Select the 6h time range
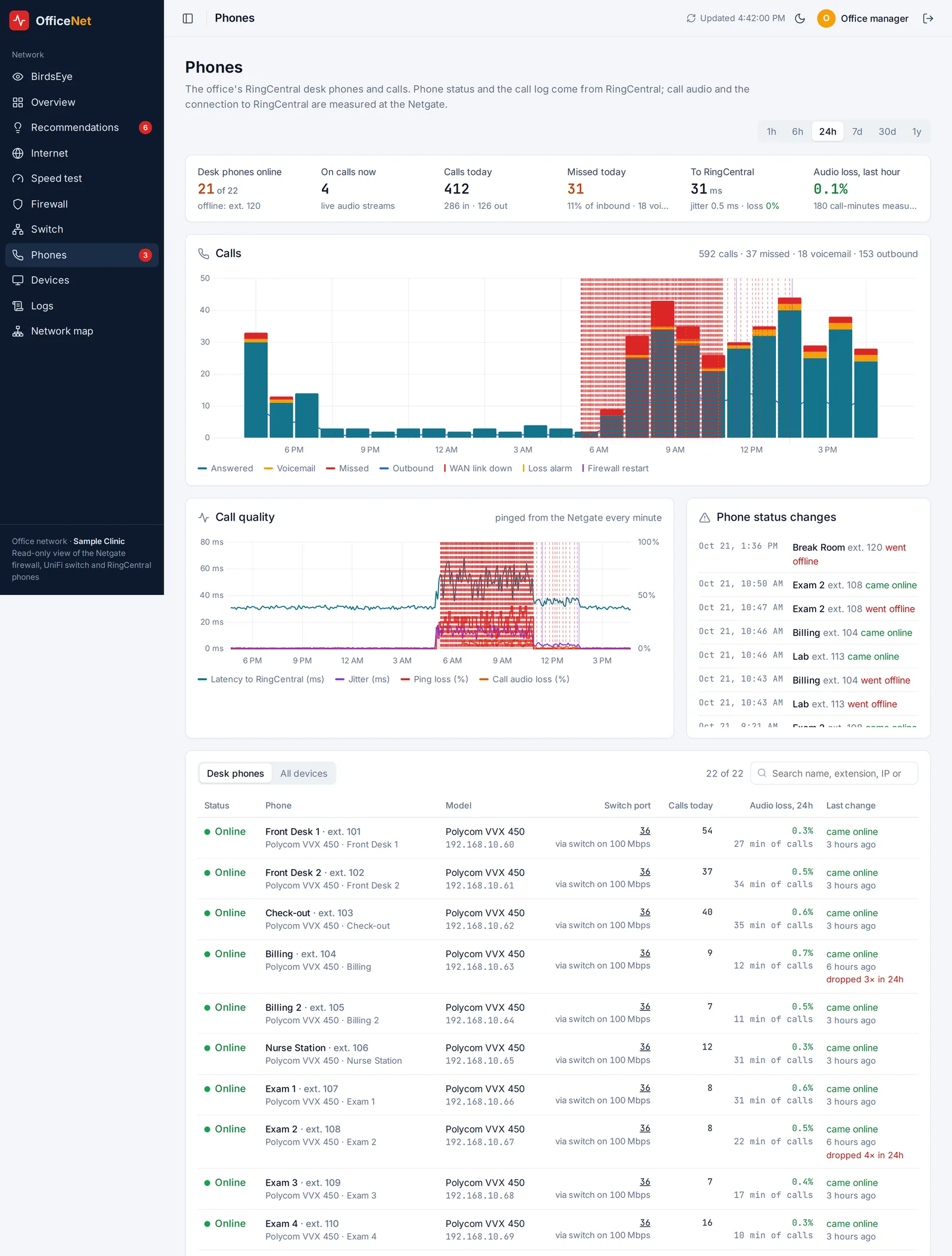This screenshot has width=952, height=1256. coord(797,131)
